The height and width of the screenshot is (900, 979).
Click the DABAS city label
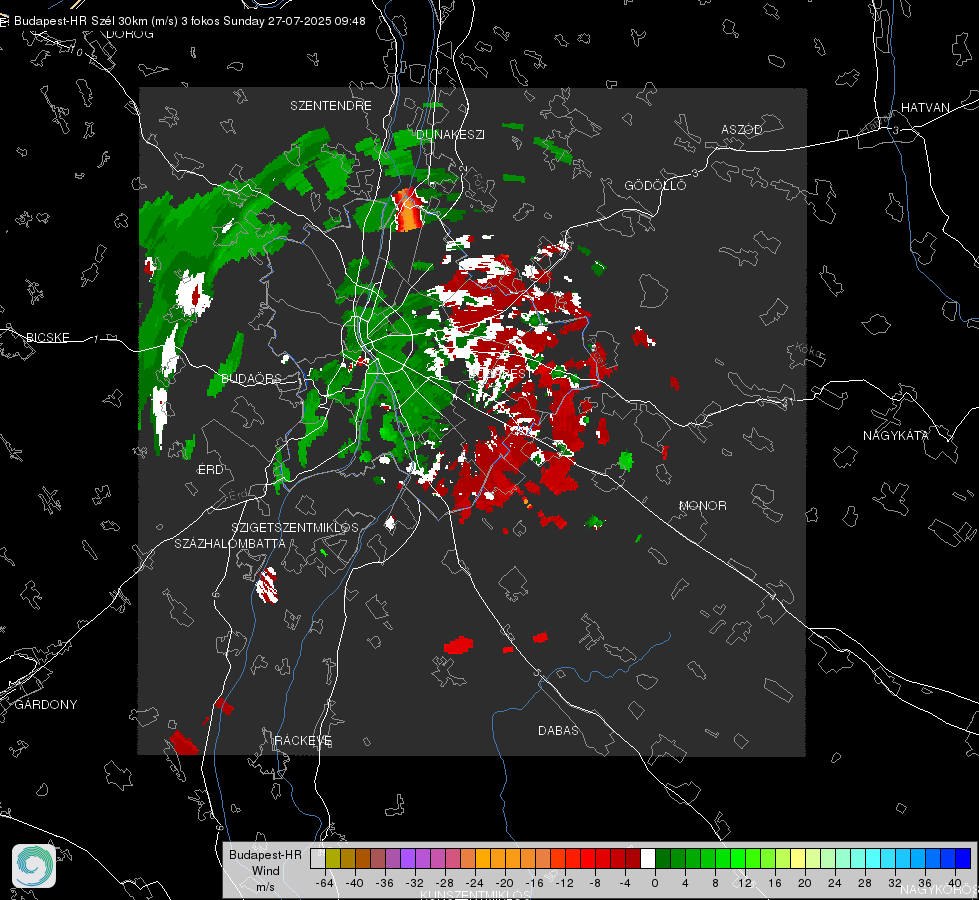[558, 730]
